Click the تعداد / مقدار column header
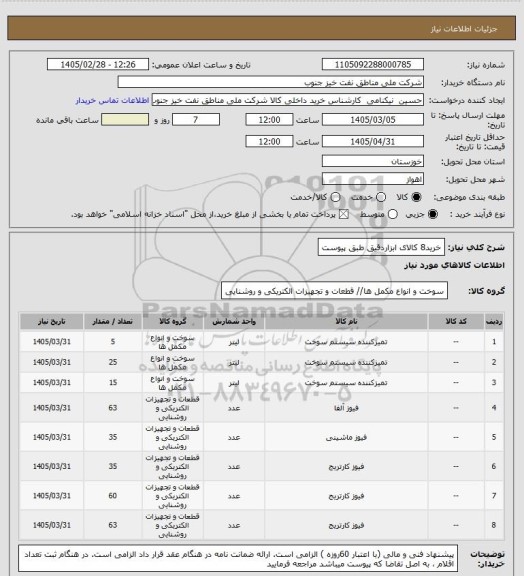The height and width of the screenshot is (576, 524). (x=112, y=321)
